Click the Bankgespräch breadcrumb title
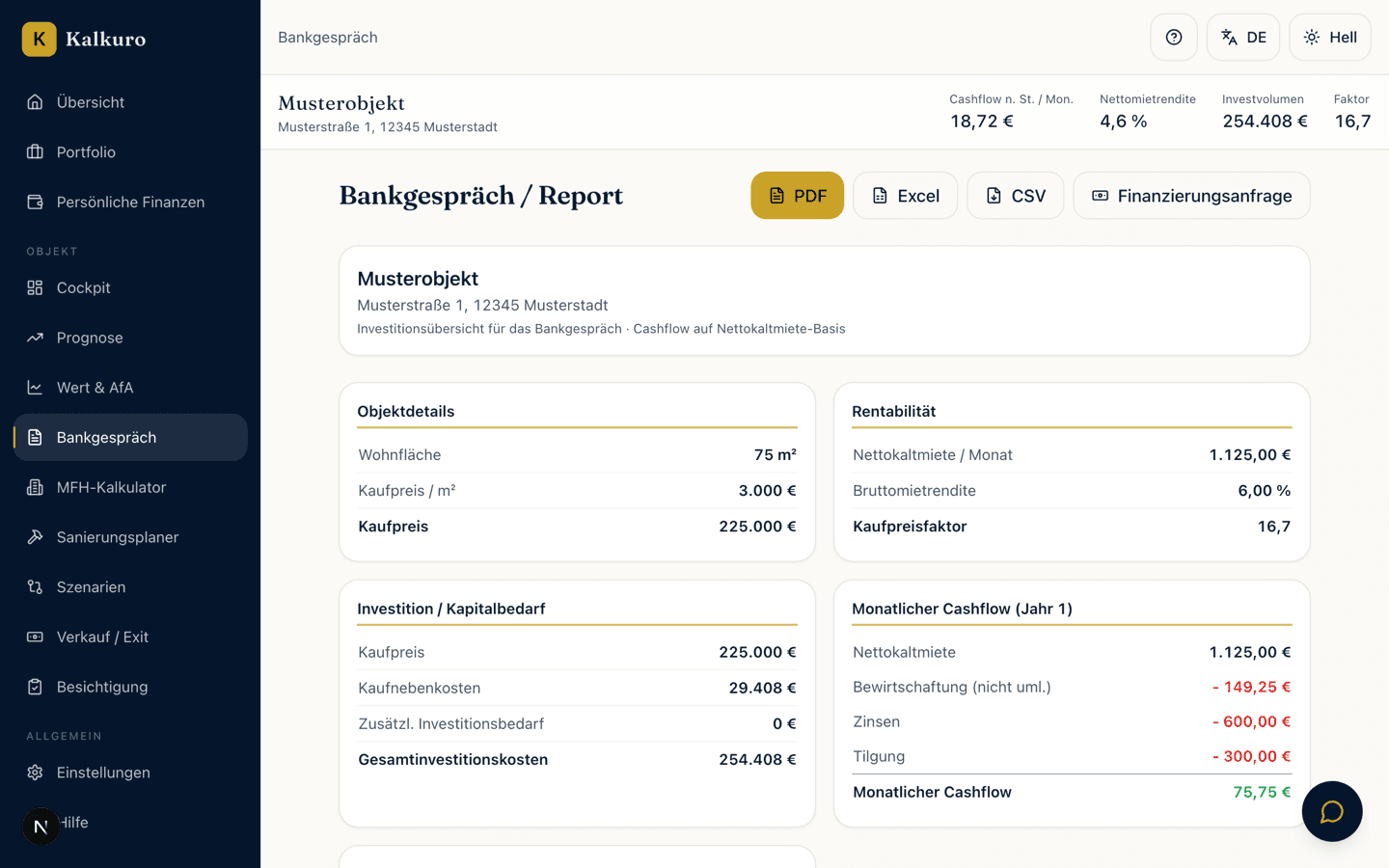This screenshot has width=1389, height=868. coord(328,38)
